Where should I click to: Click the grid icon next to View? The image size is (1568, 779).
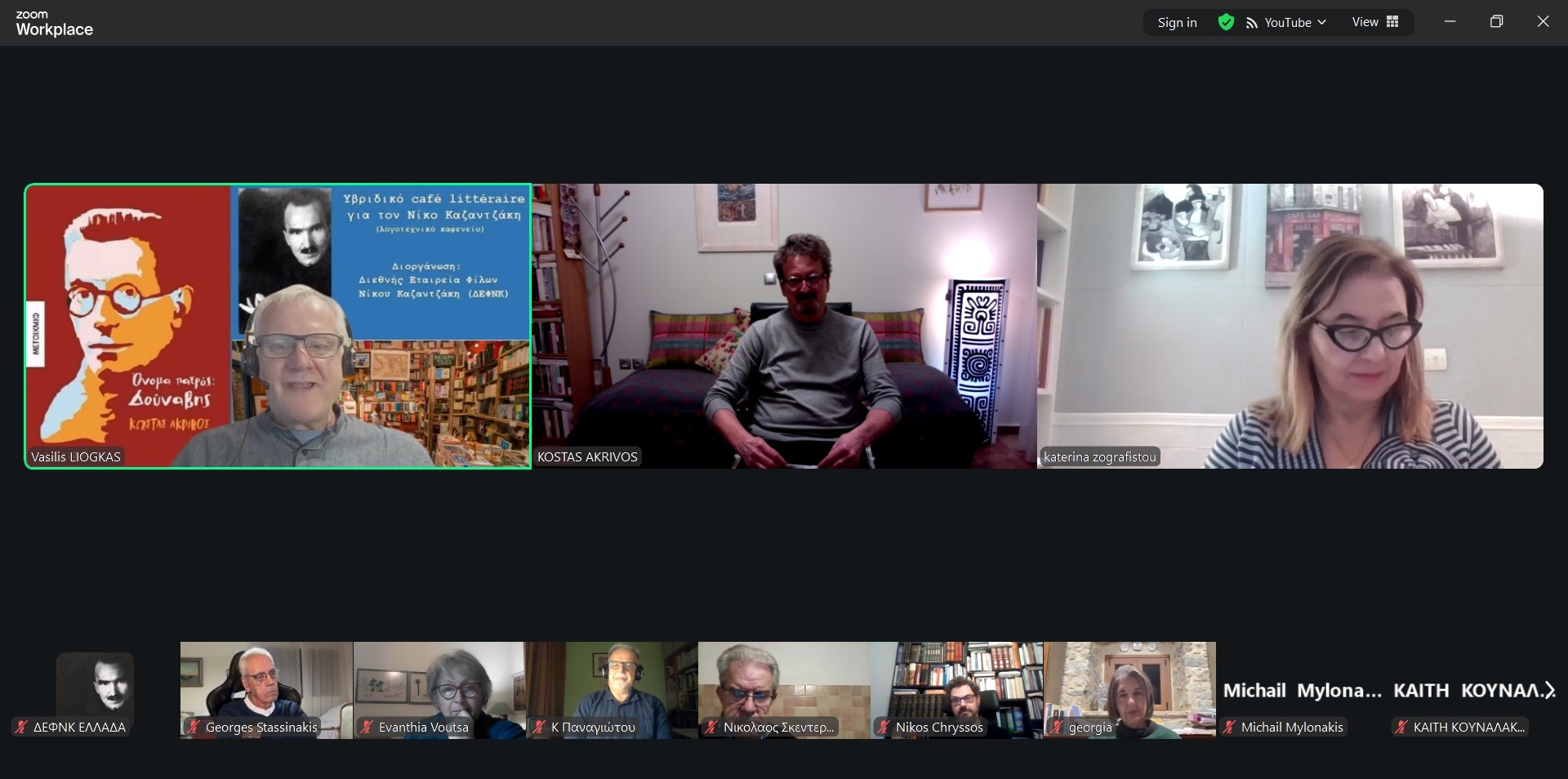[1392, 22]
